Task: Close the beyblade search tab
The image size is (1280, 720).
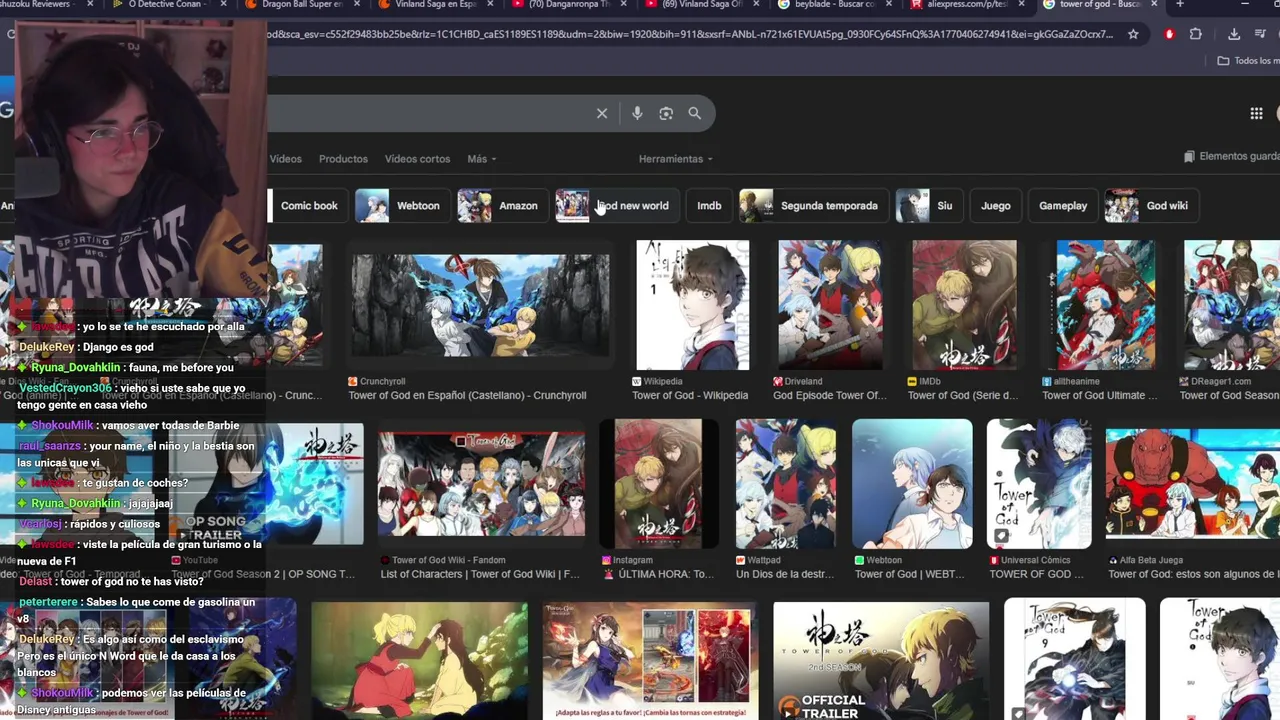Action: tap(888, 5)
